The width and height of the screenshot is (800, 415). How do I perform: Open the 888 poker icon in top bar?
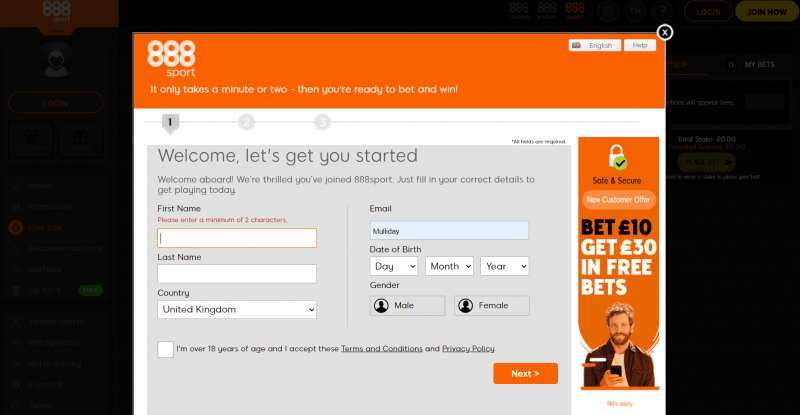pos(546,11)
